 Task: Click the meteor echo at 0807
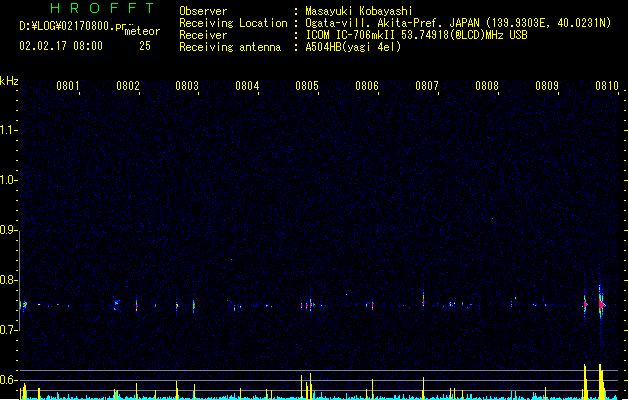click(x=423, y=300)
